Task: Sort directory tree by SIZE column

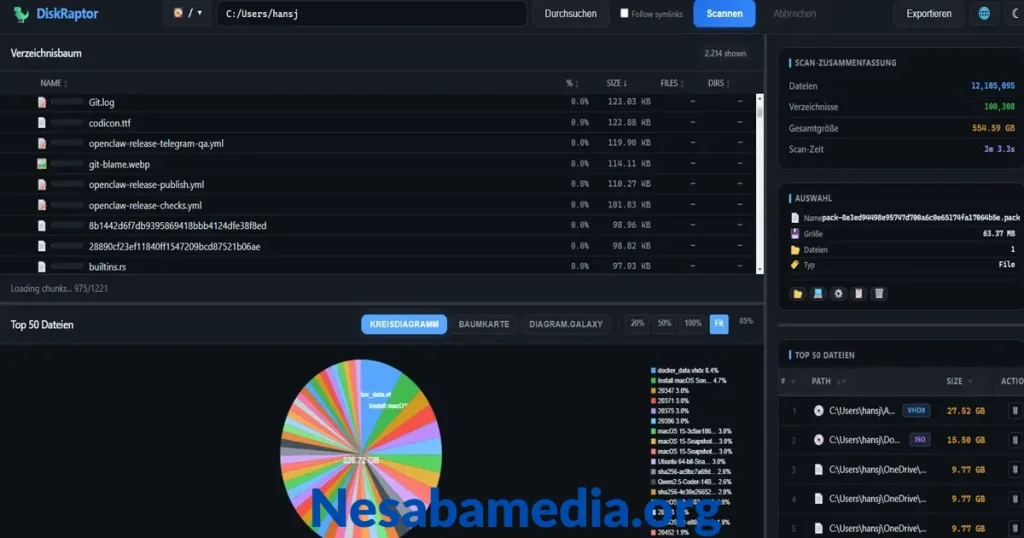Action: click(616, 83)
